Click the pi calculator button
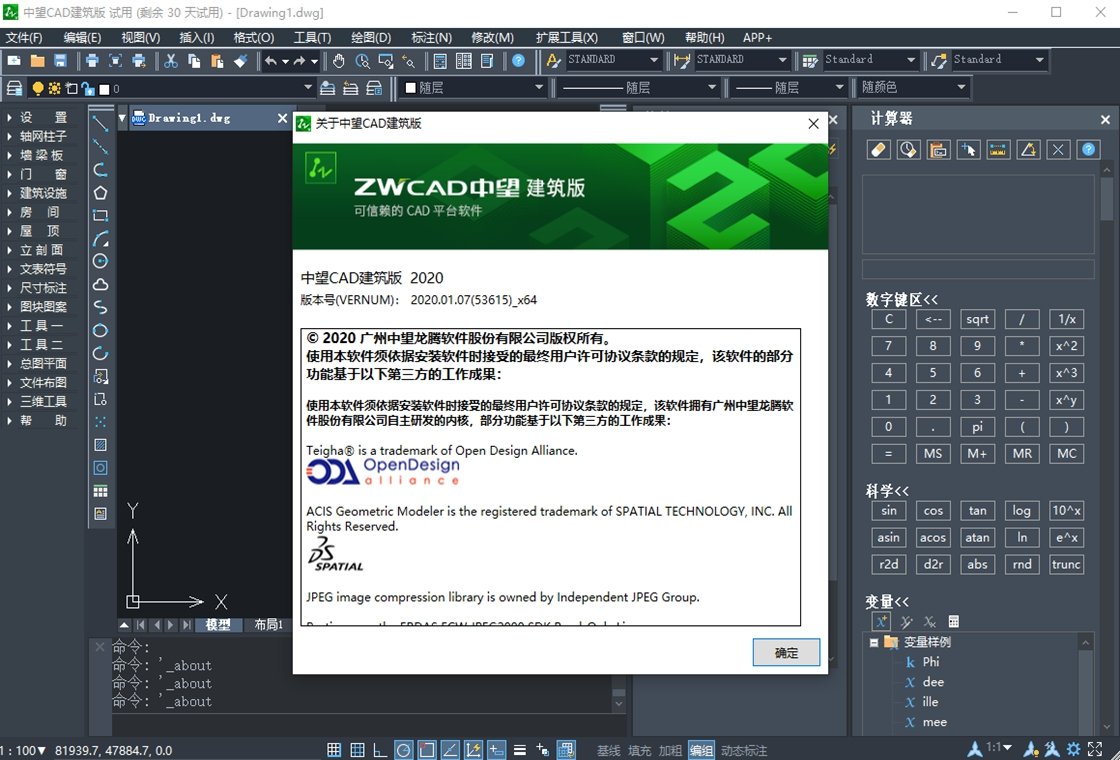Image resolution: width=1120 pixels, height=760 pixels. click(977, 426)
